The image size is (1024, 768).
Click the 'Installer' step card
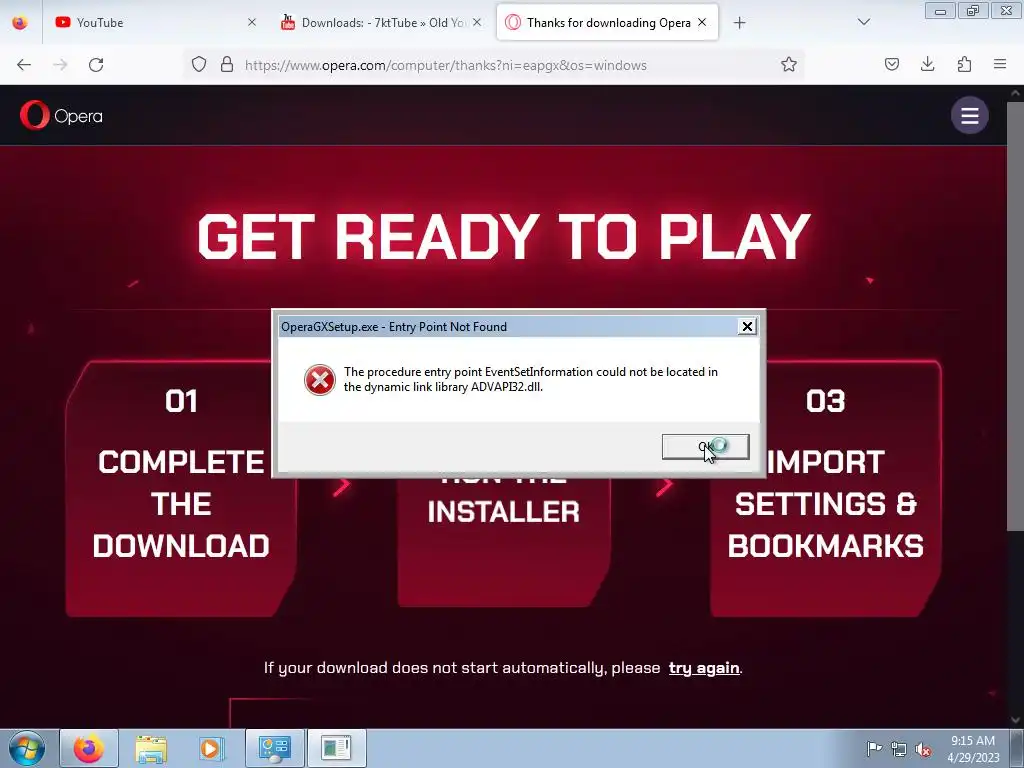(504, 542)
